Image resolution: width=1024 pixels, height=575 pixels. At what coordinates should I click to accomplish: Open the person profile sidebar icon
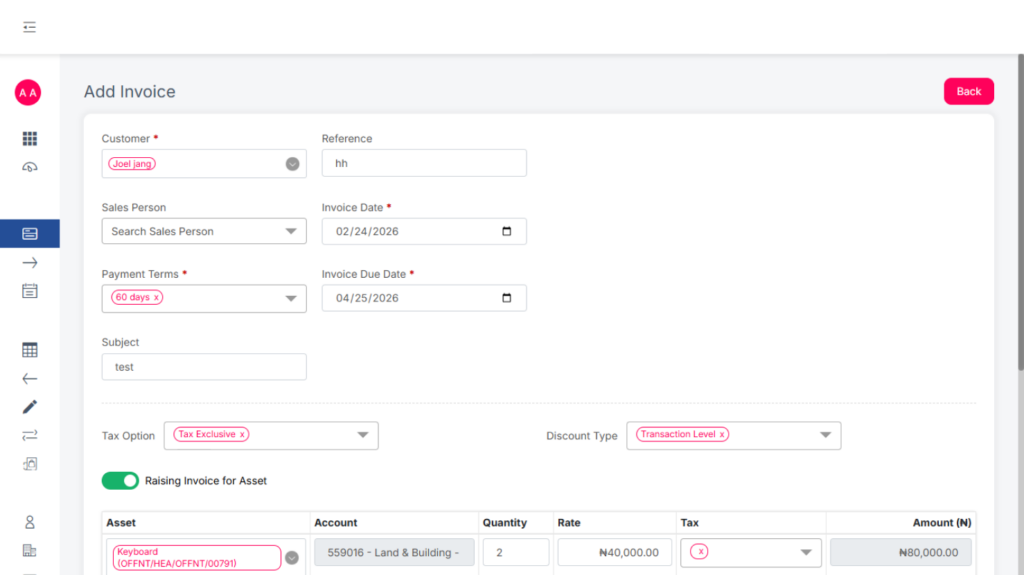pyautogui.click(x=29, y=522)
